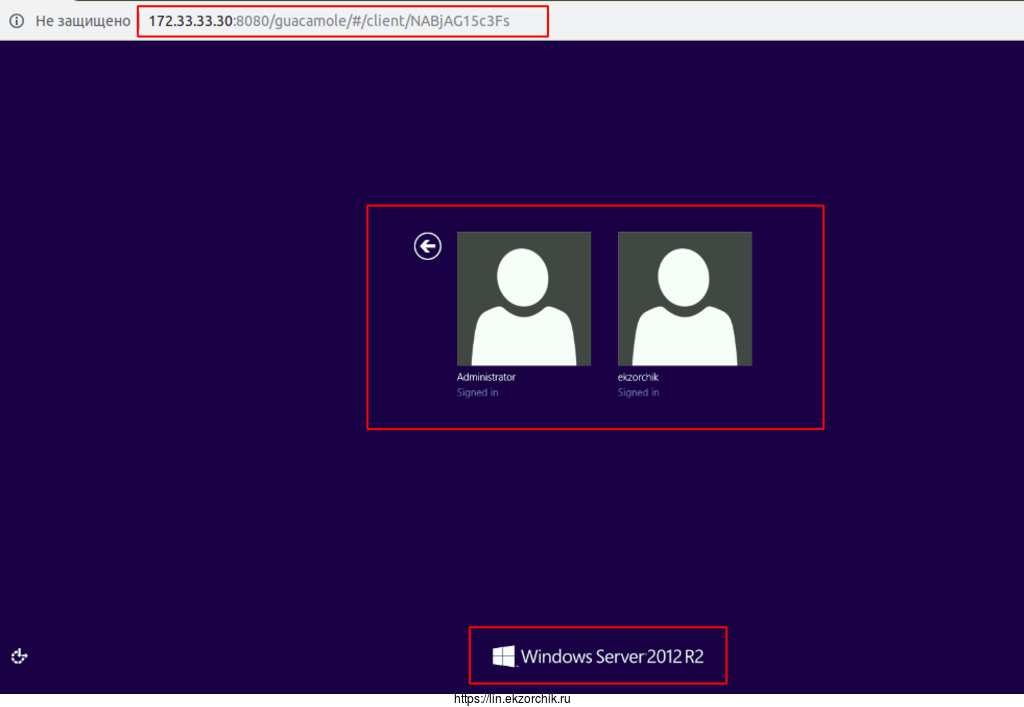
Task: Click the head silhouette of ekzorchik picture
Action: 685,276
